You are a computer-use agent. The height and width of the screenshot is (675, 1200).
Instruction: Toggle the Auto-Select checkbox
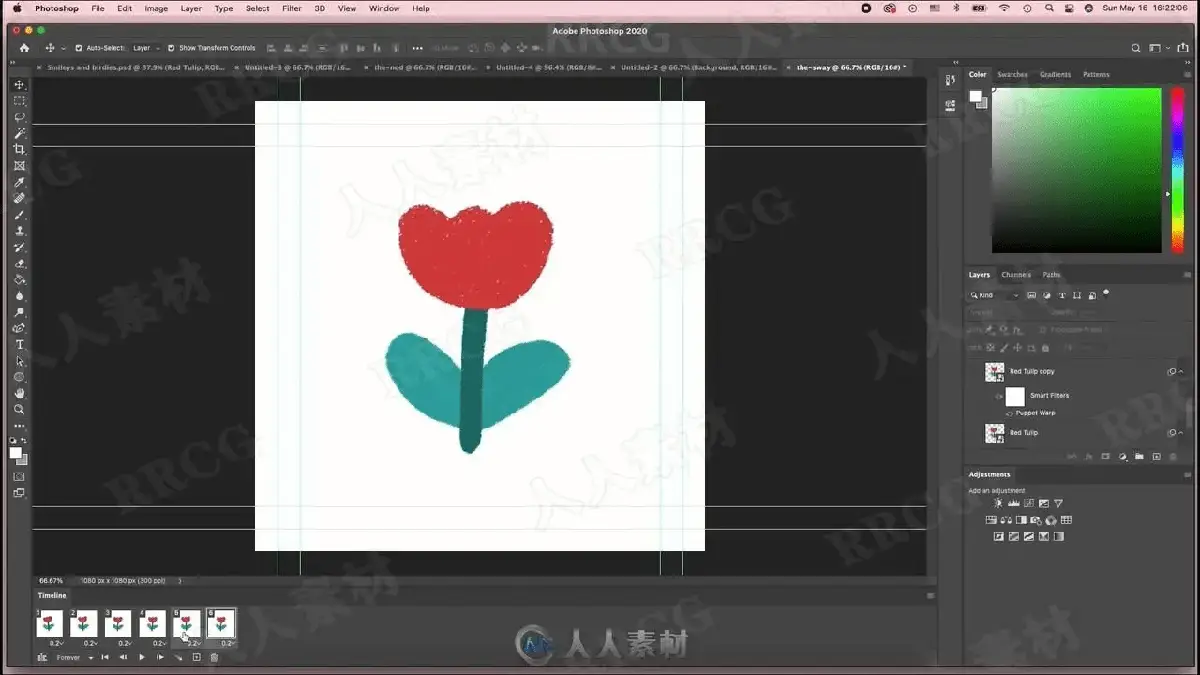(x=79, y=48)
